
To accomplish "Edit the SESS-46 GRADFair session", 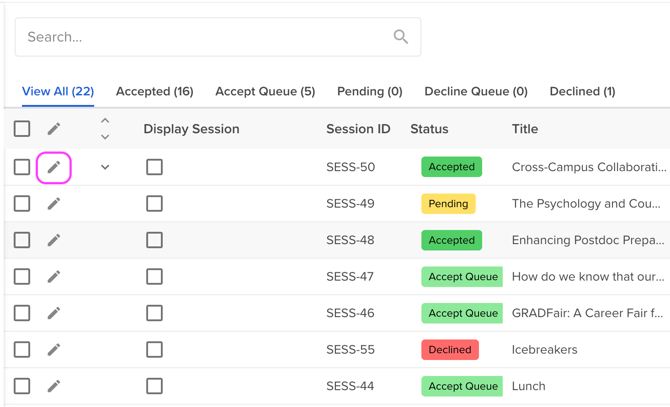I will pos(54,313).
